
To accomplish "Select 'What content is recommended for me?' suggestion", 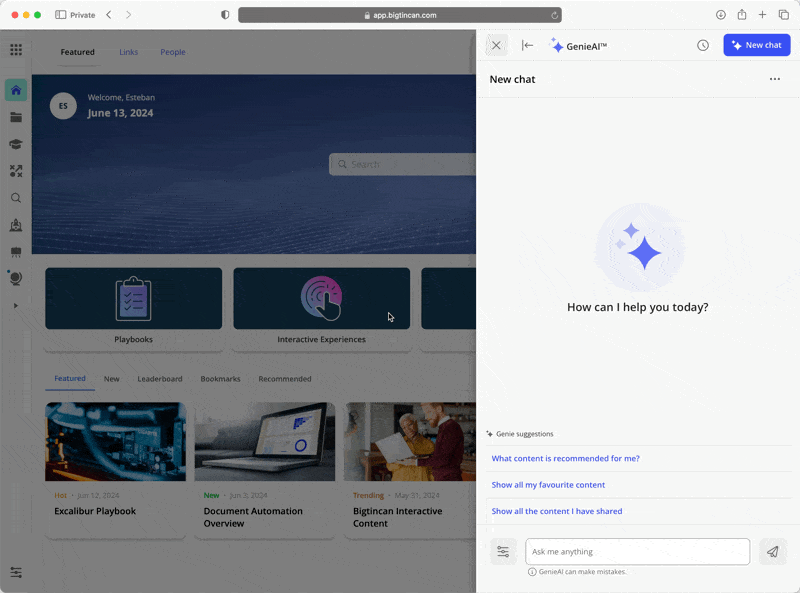I will click(565, 458).
